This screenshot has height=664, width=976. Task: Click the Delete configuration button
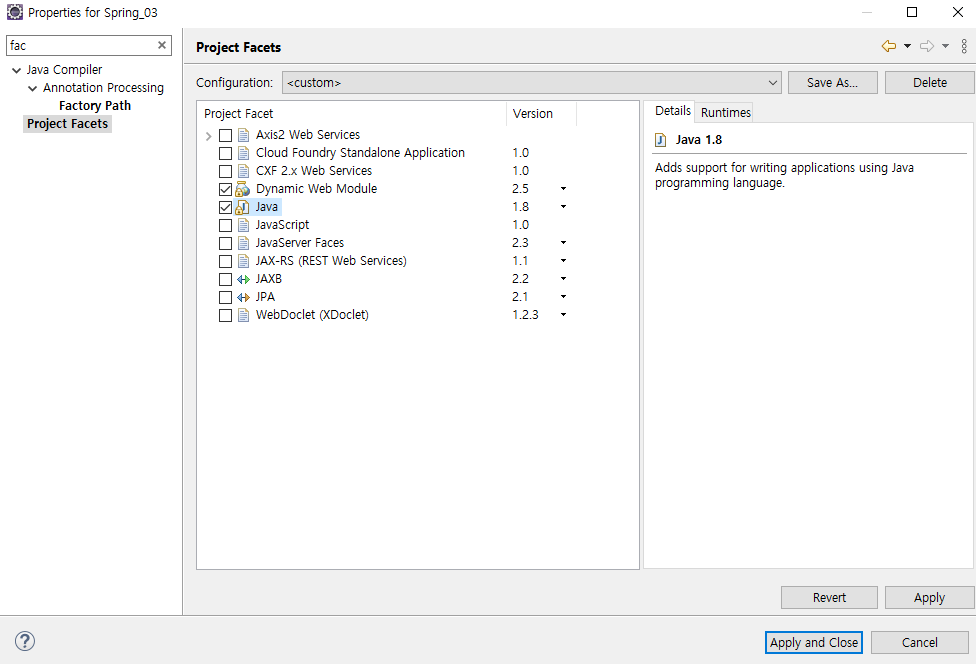(930, 82)
